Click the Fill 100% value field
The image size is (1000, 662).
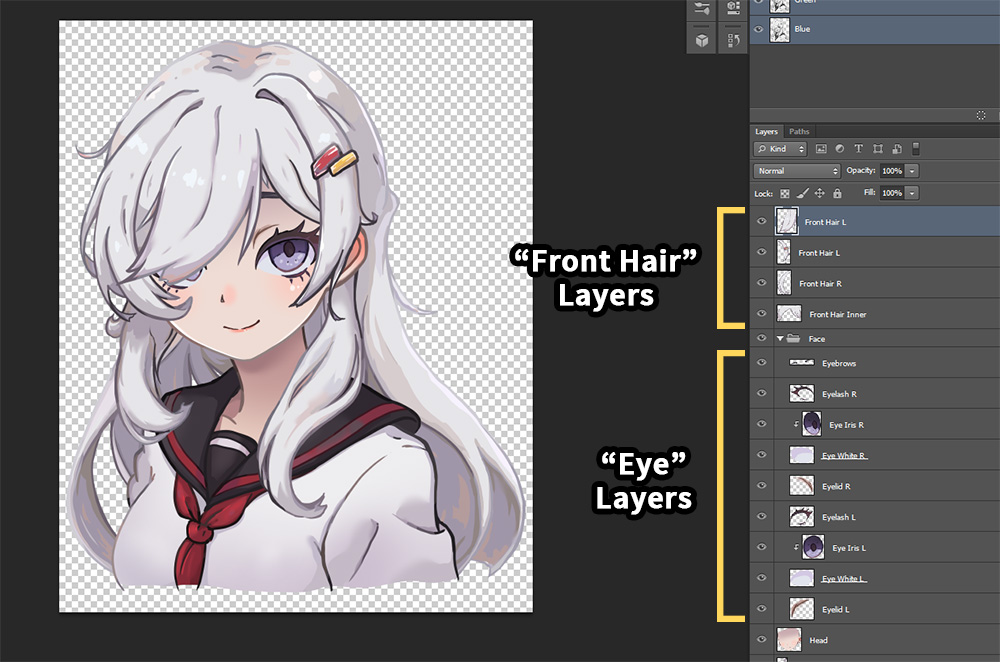[892, 193]
